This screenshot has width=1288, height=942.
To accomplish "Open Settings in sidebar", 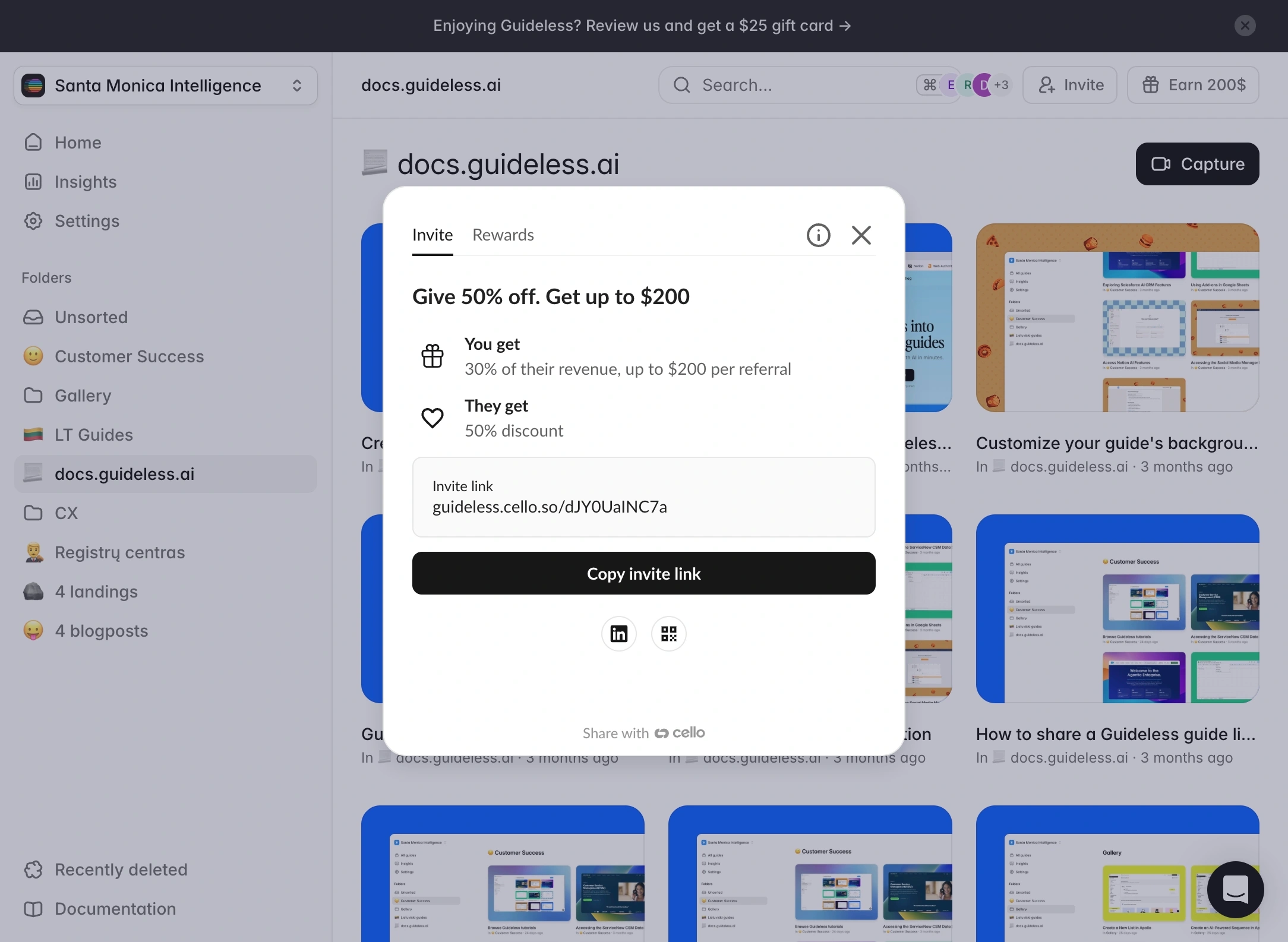I will click(x=165, y=221).
